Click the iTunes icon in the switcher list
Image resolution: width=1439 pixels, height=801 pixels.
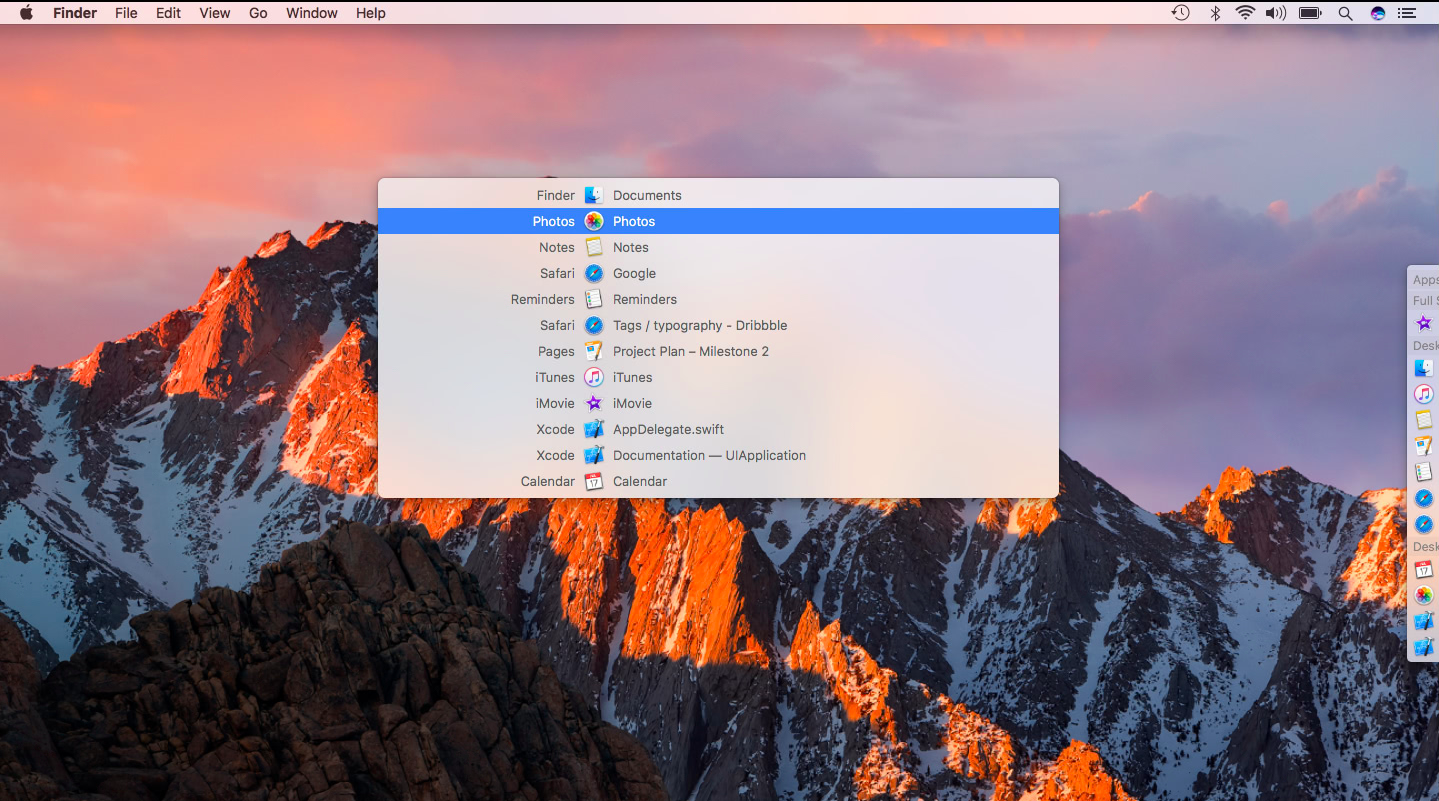click(x=594, y=377)
